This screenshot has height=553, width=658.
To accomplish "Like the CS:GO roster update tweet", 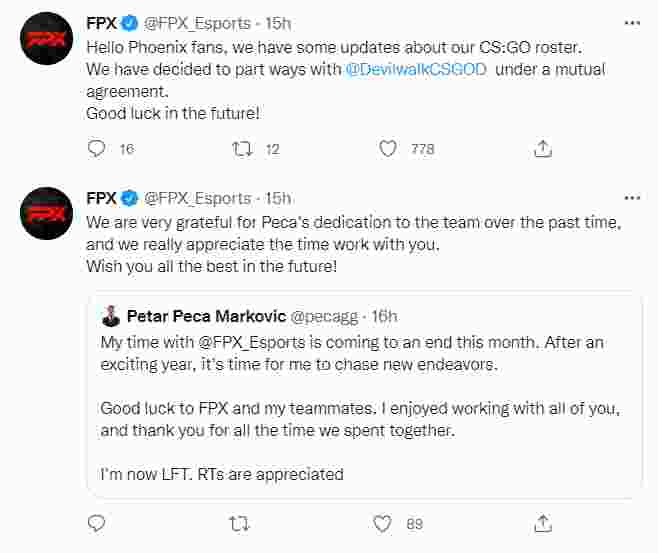I will point(389,148).
